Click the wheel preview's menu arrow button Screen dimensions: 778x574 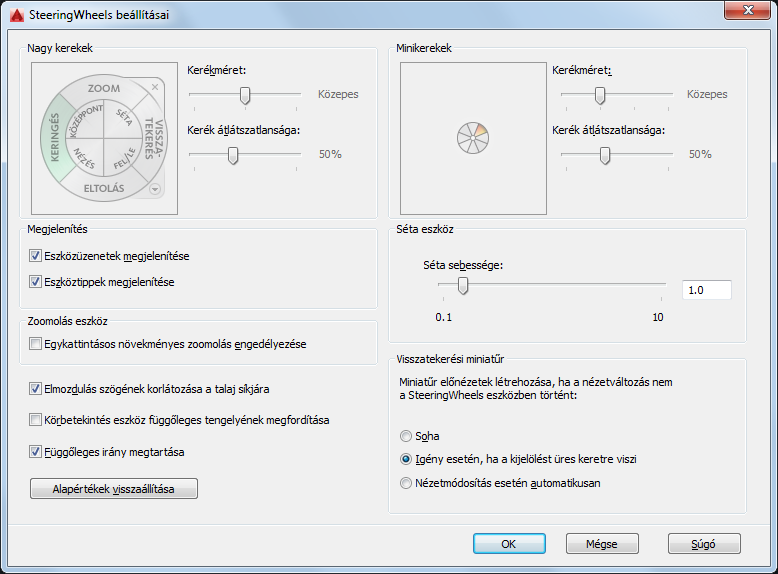click(x=155, y=189)
